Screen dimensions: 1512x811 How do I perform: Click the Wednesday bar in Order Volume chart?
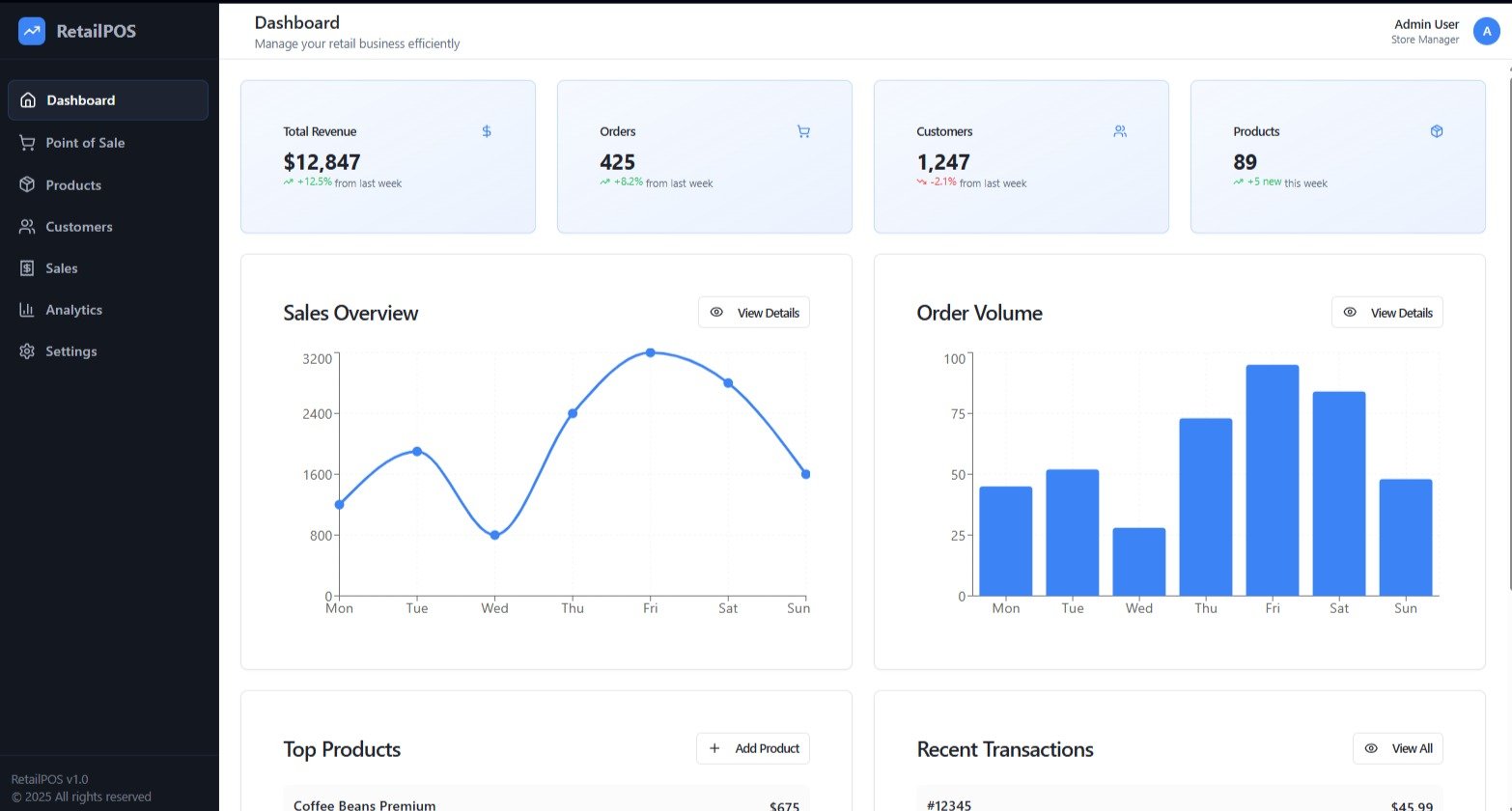point(1139,562)
